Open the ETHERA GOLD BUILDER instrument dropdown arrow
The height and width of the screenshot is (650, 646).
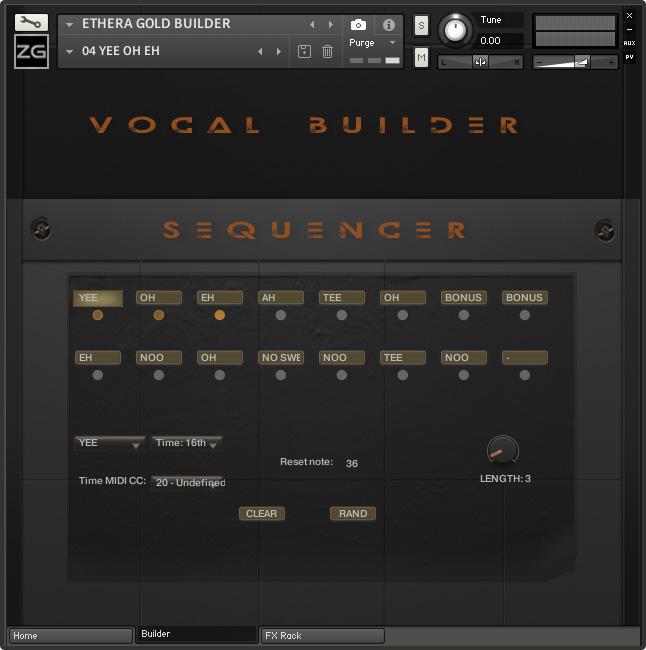point(70,25)
